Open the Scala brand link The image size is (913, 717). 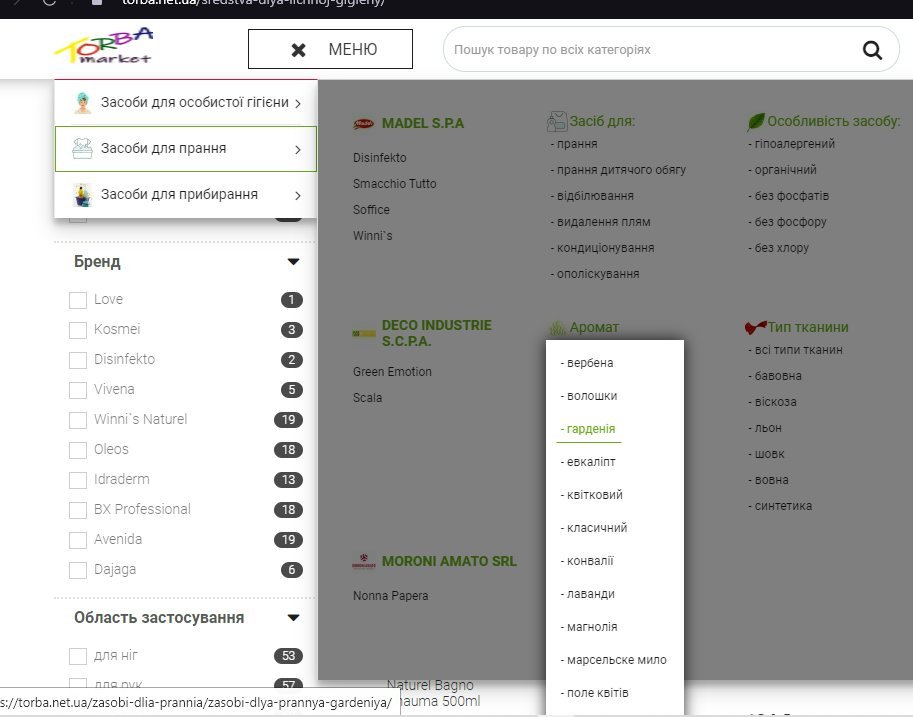(367, 398)
